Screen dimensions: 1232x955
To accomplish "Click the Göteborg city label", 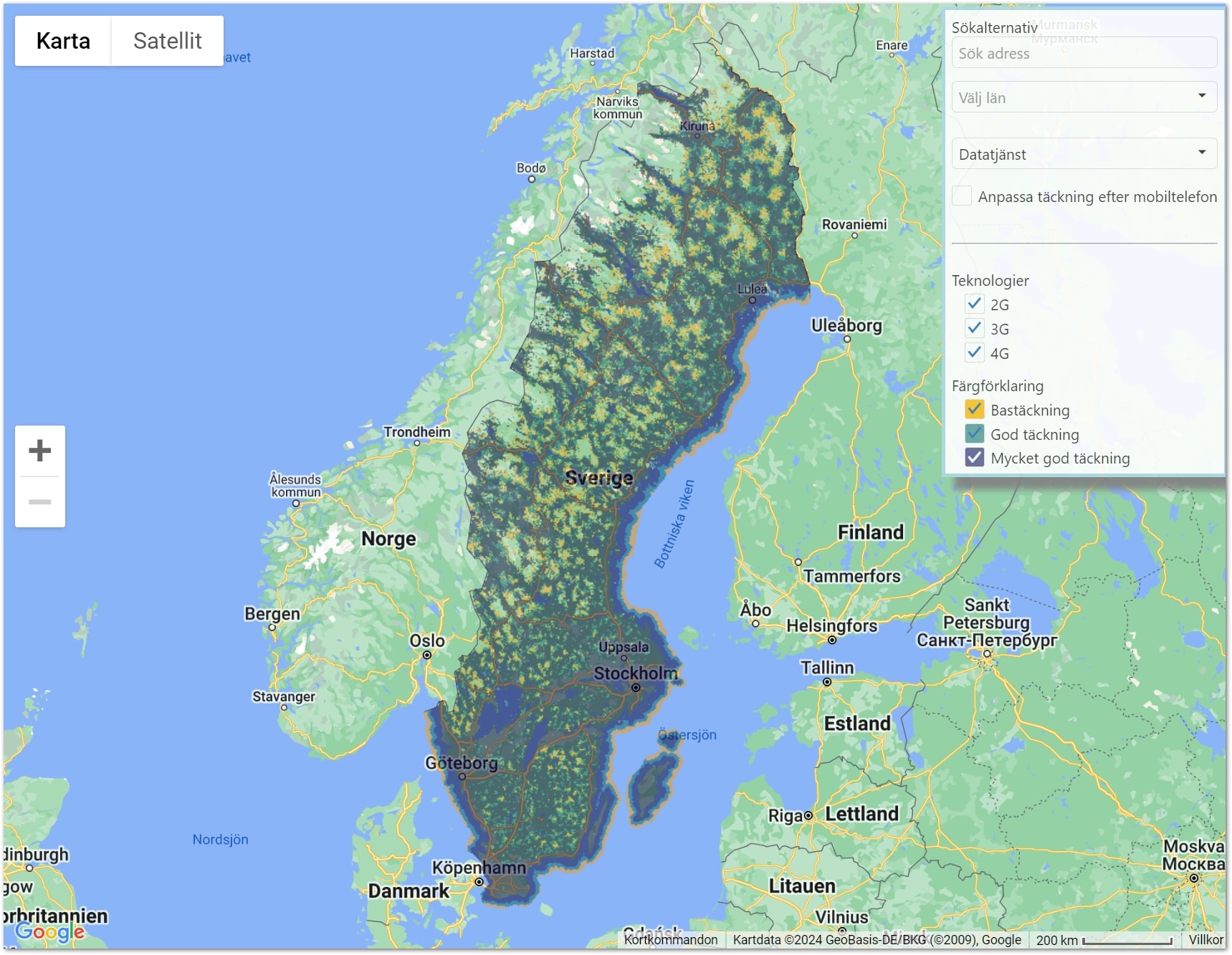I will (x=462, y=763).
